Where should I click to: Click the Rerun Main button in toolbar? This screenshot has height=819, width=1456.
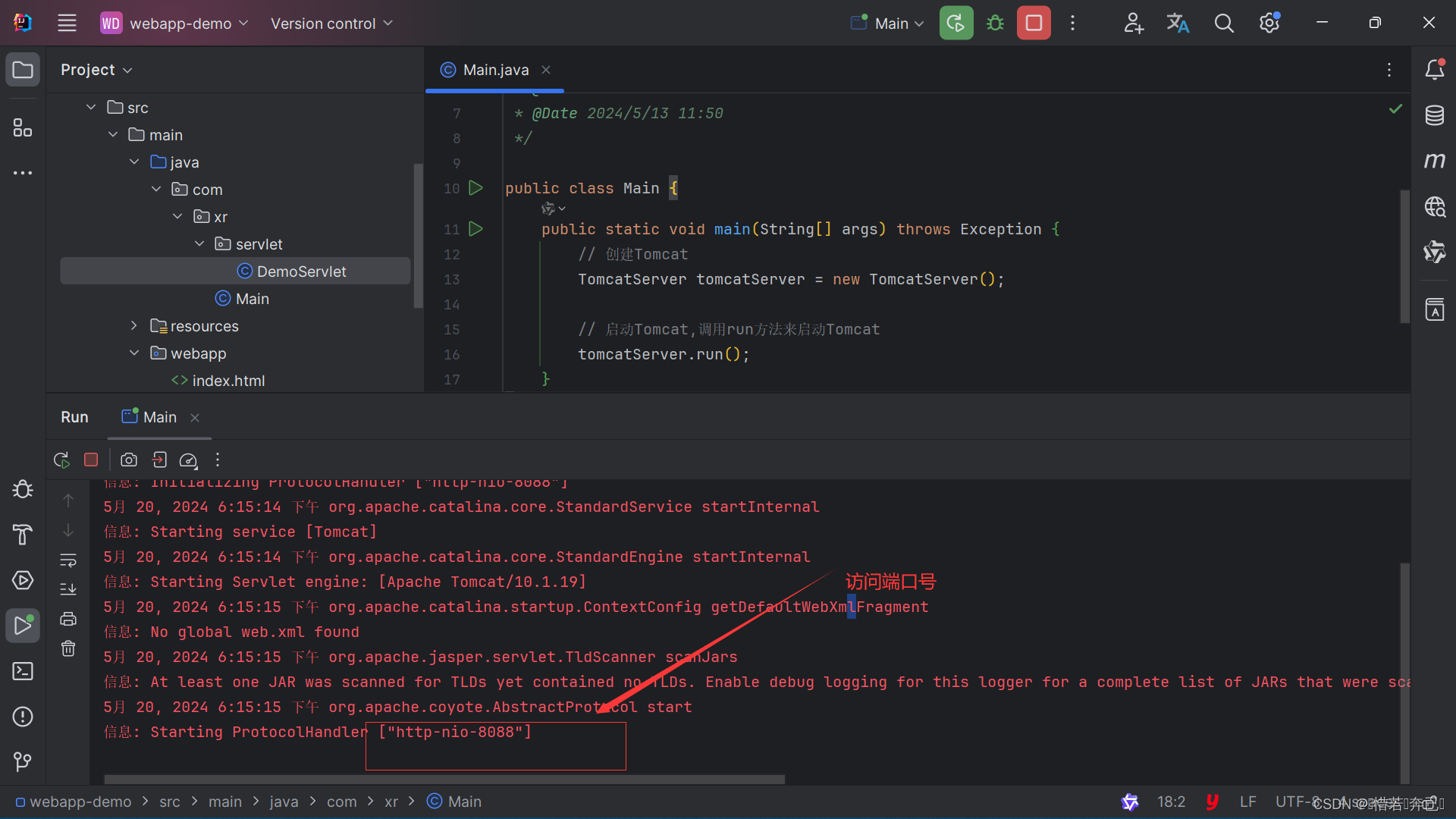tap(955, 23)
